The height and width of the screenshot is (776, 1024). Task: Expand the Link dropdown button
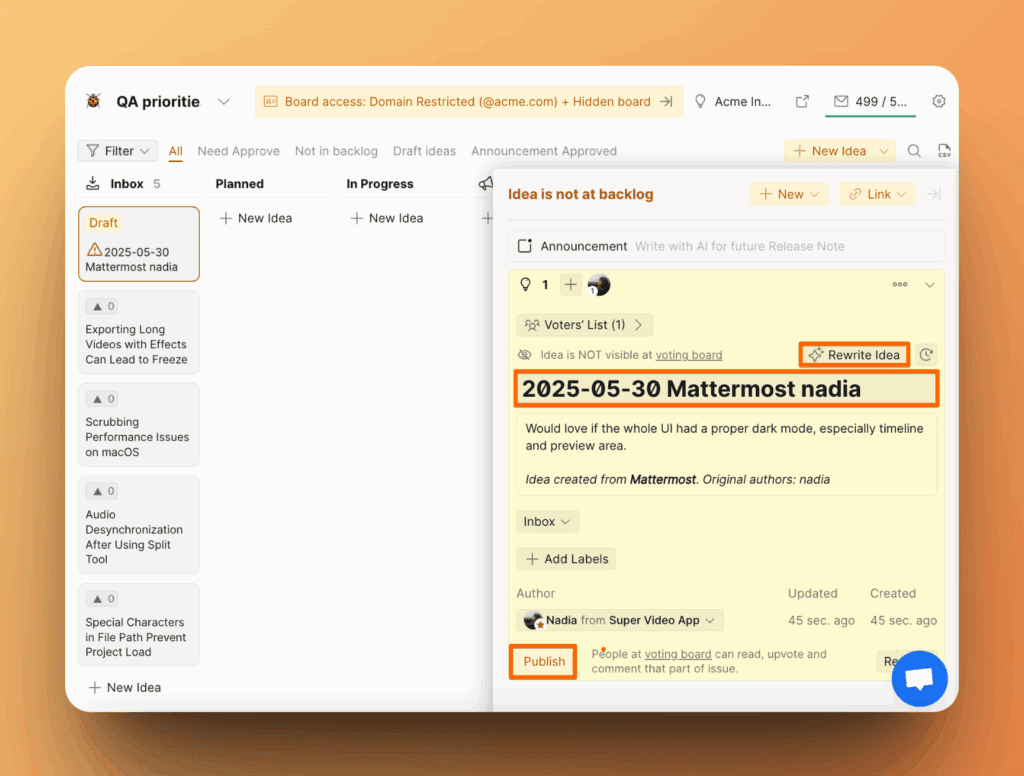tap(879, 194)
